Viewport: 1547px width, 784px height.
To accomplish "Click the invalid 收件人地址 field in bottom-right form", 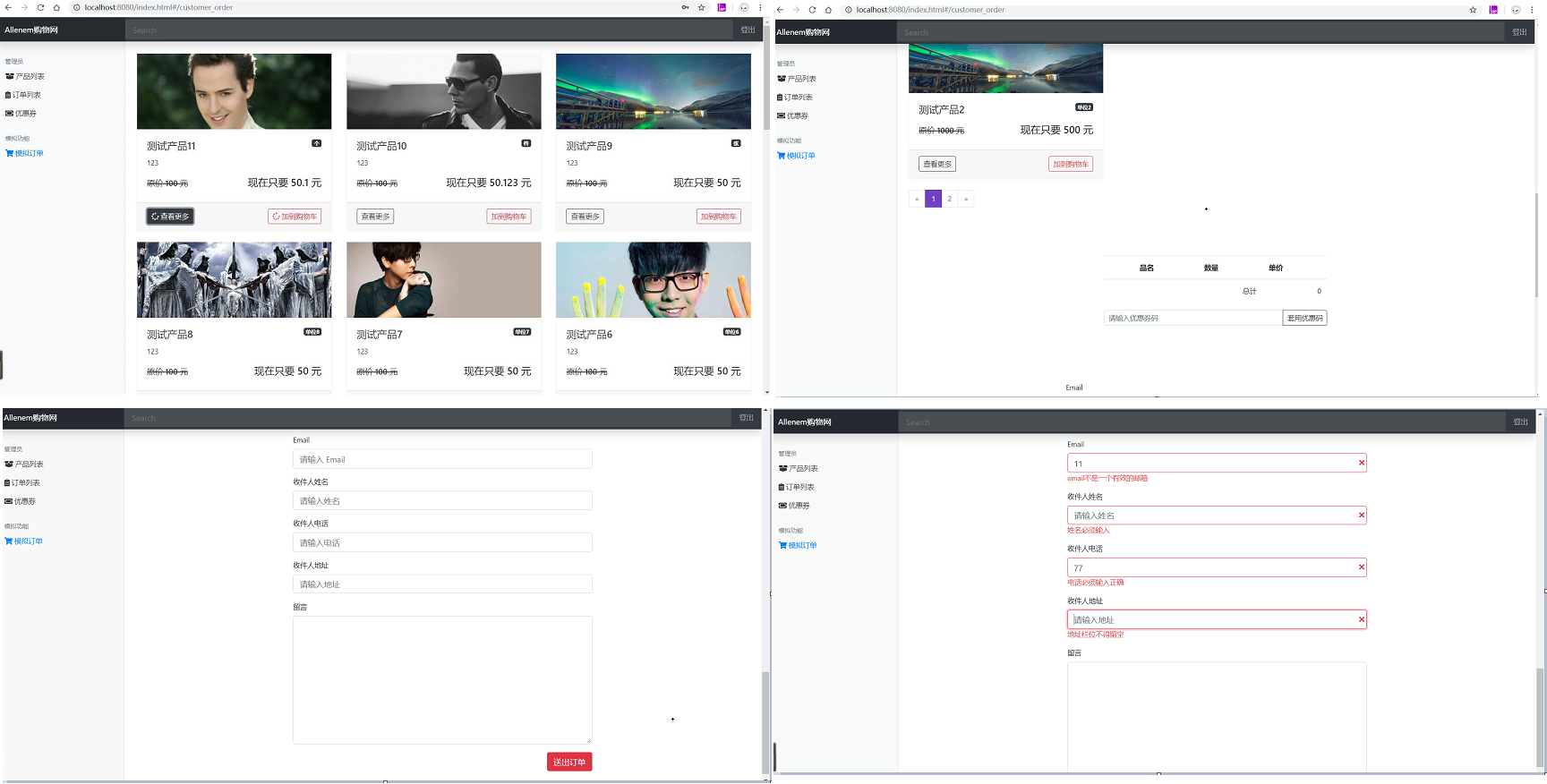I will pos(1217,619).
